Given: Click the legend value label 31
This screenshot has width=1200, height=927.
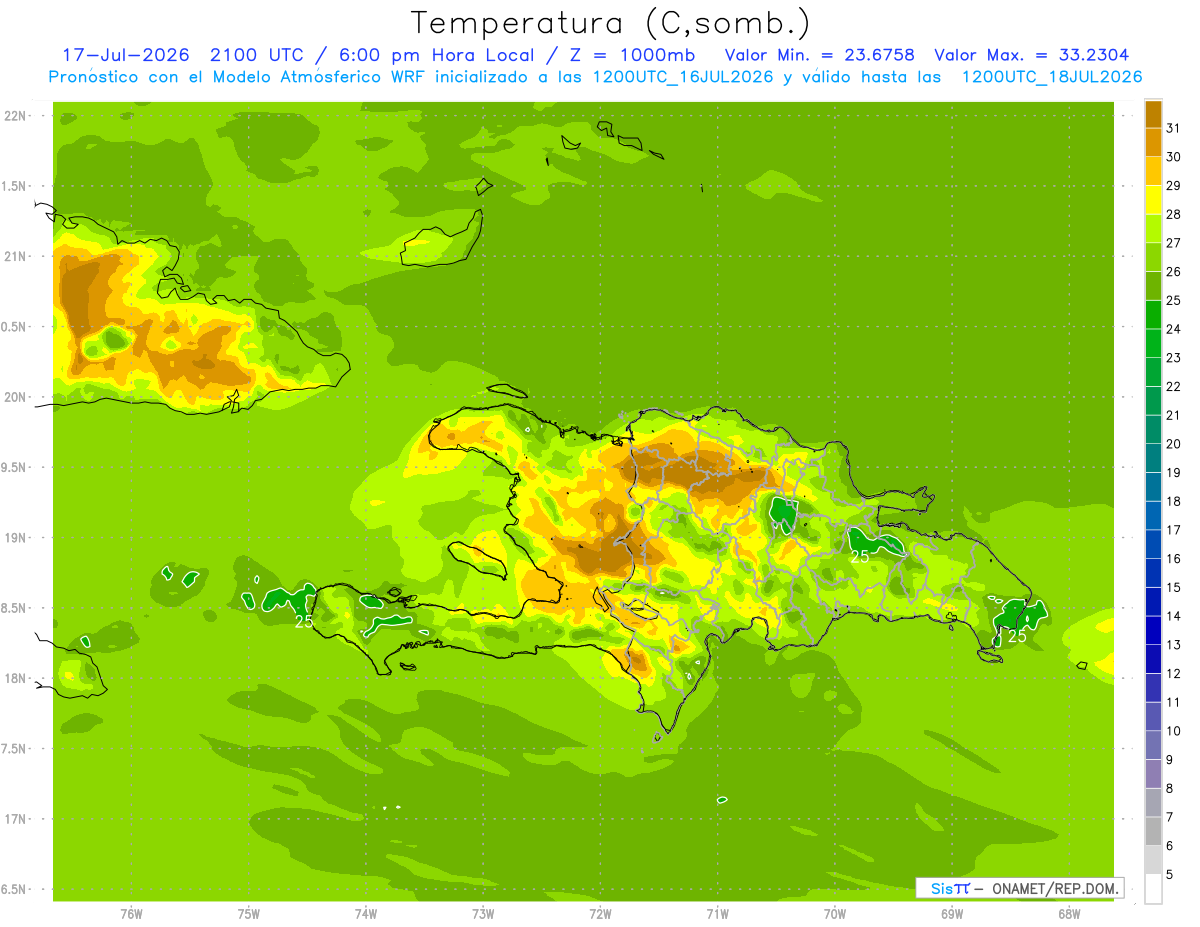Looking at the screenshot, I should coord(1174,128).
